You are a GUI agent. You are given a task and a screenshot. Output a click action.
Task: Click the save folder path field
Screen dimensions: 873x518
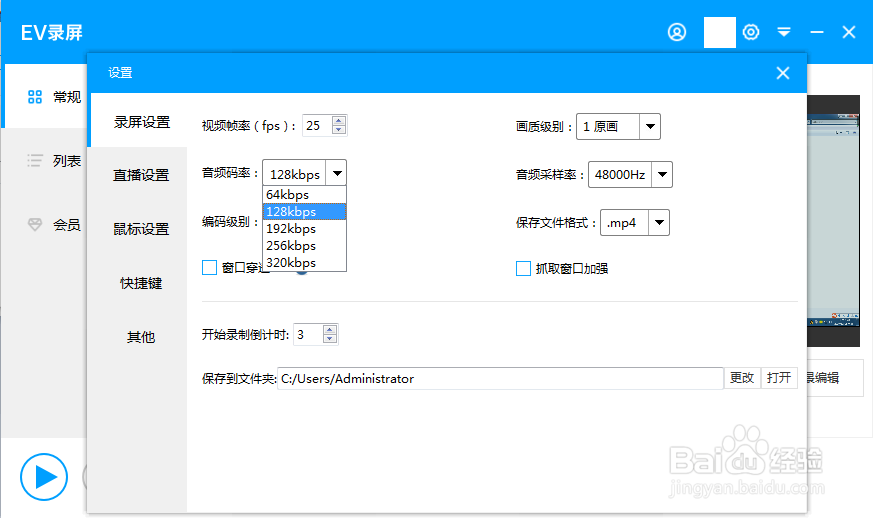pos(500,378)
